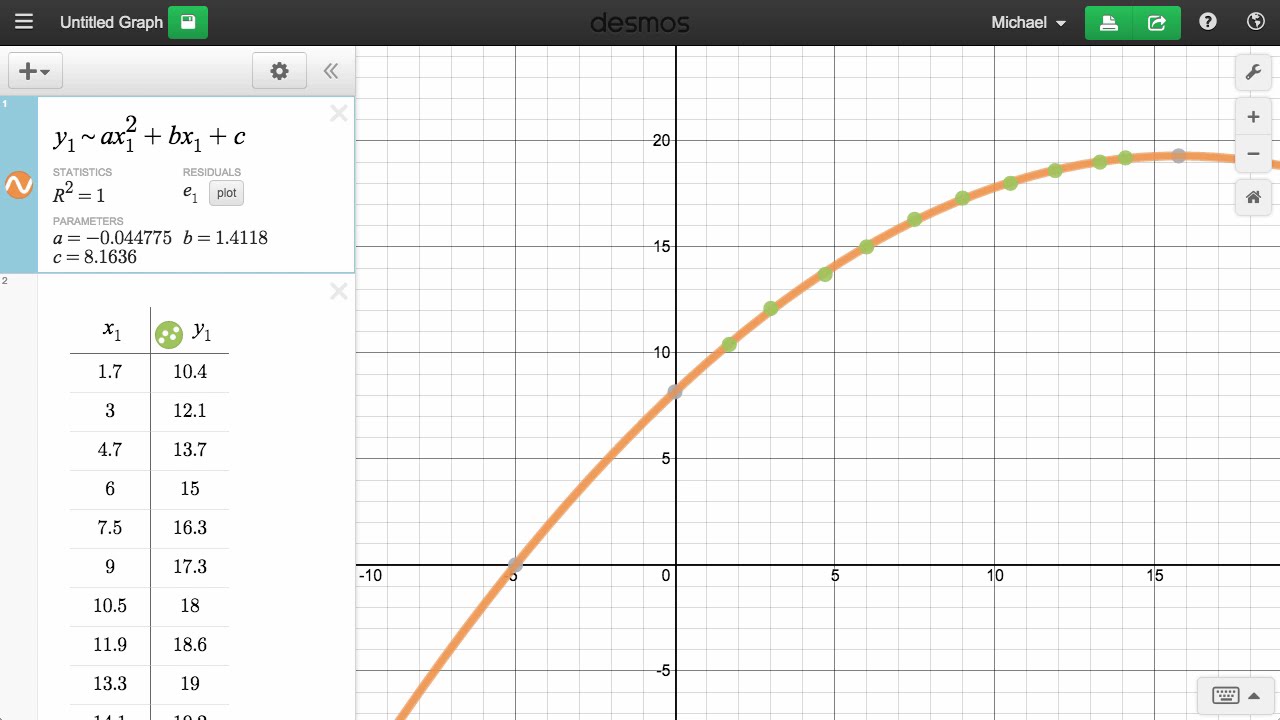Select table cell with value 12.1
The image size is (1280, 720).
190,411
